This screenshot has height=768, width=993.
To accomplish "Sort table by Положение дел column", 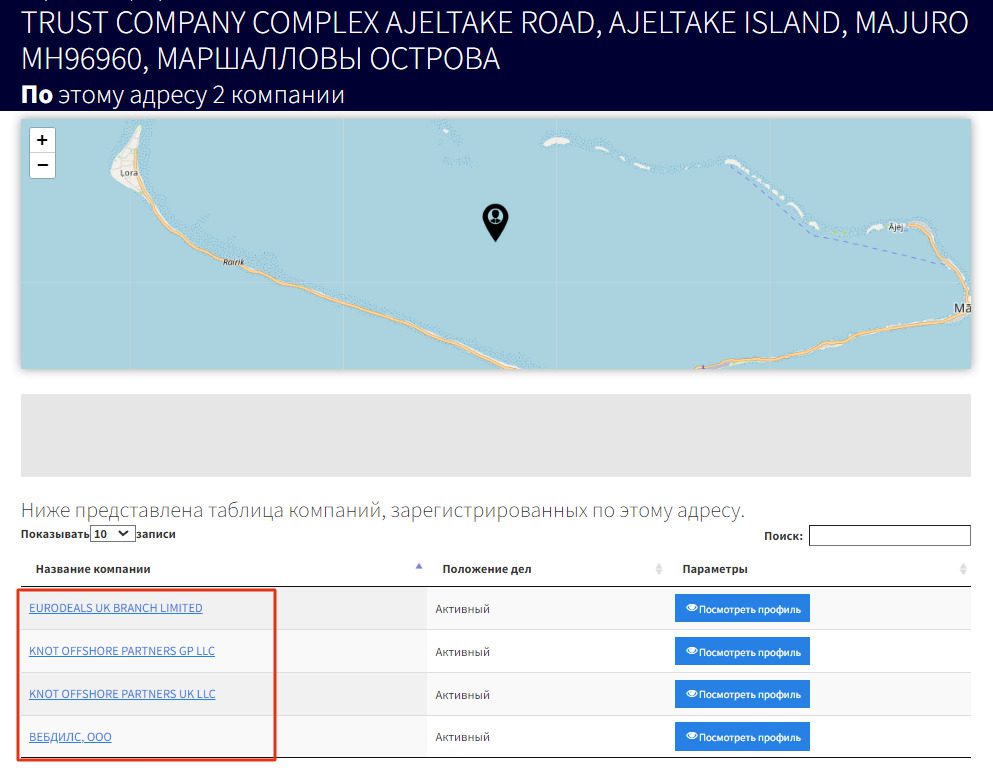I will tap(547, 569).
